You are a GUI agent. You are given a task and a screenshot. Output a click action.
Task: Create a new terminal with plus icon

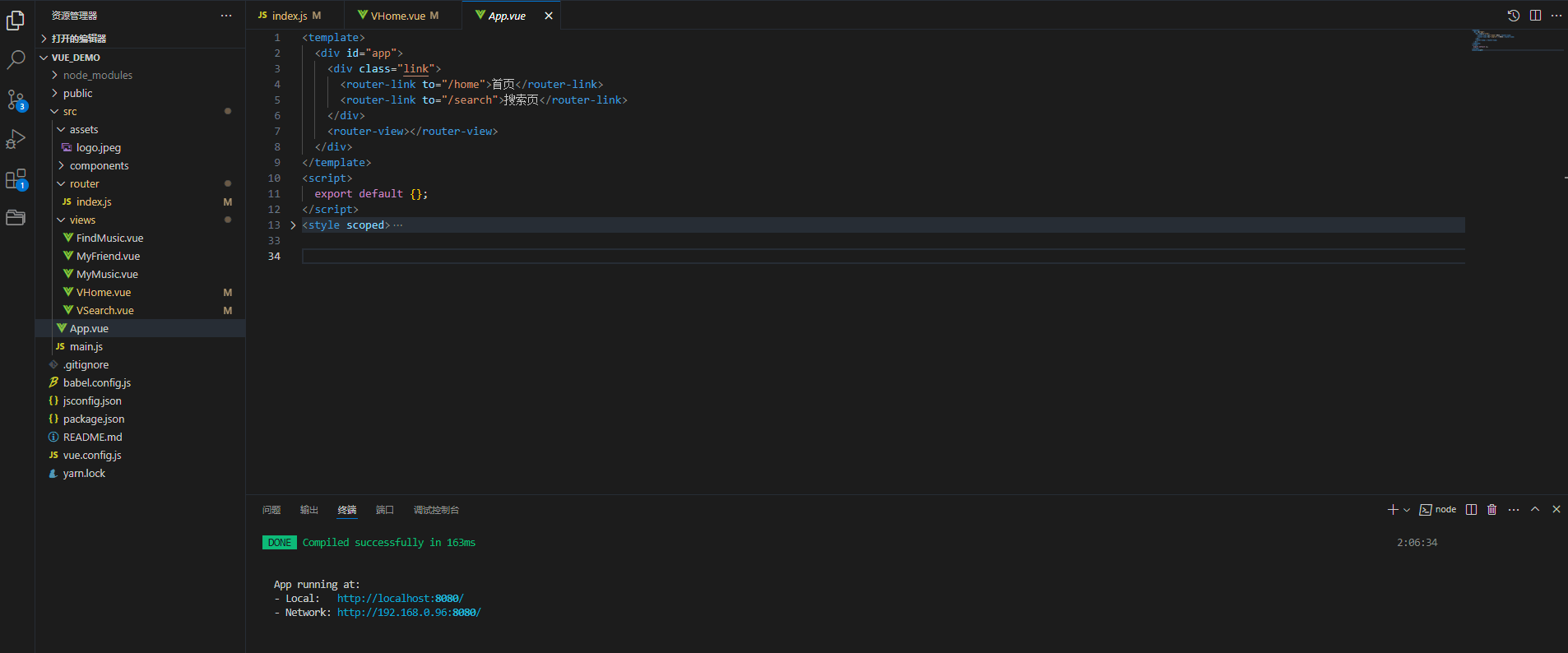[1393, 510]
